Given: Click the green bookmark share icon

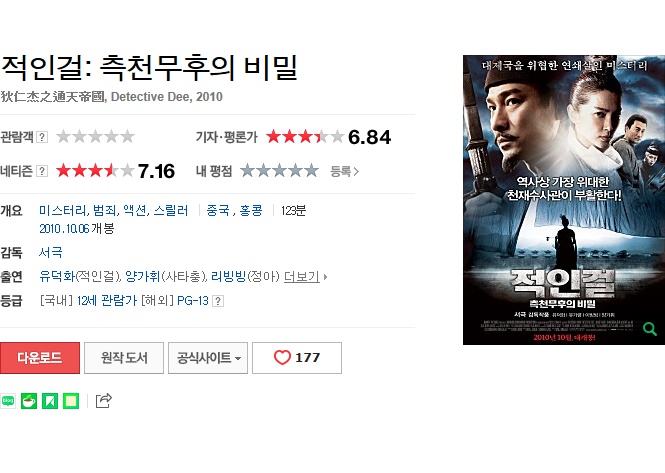Looking at the screenshot, I should (x=50, y=401).
